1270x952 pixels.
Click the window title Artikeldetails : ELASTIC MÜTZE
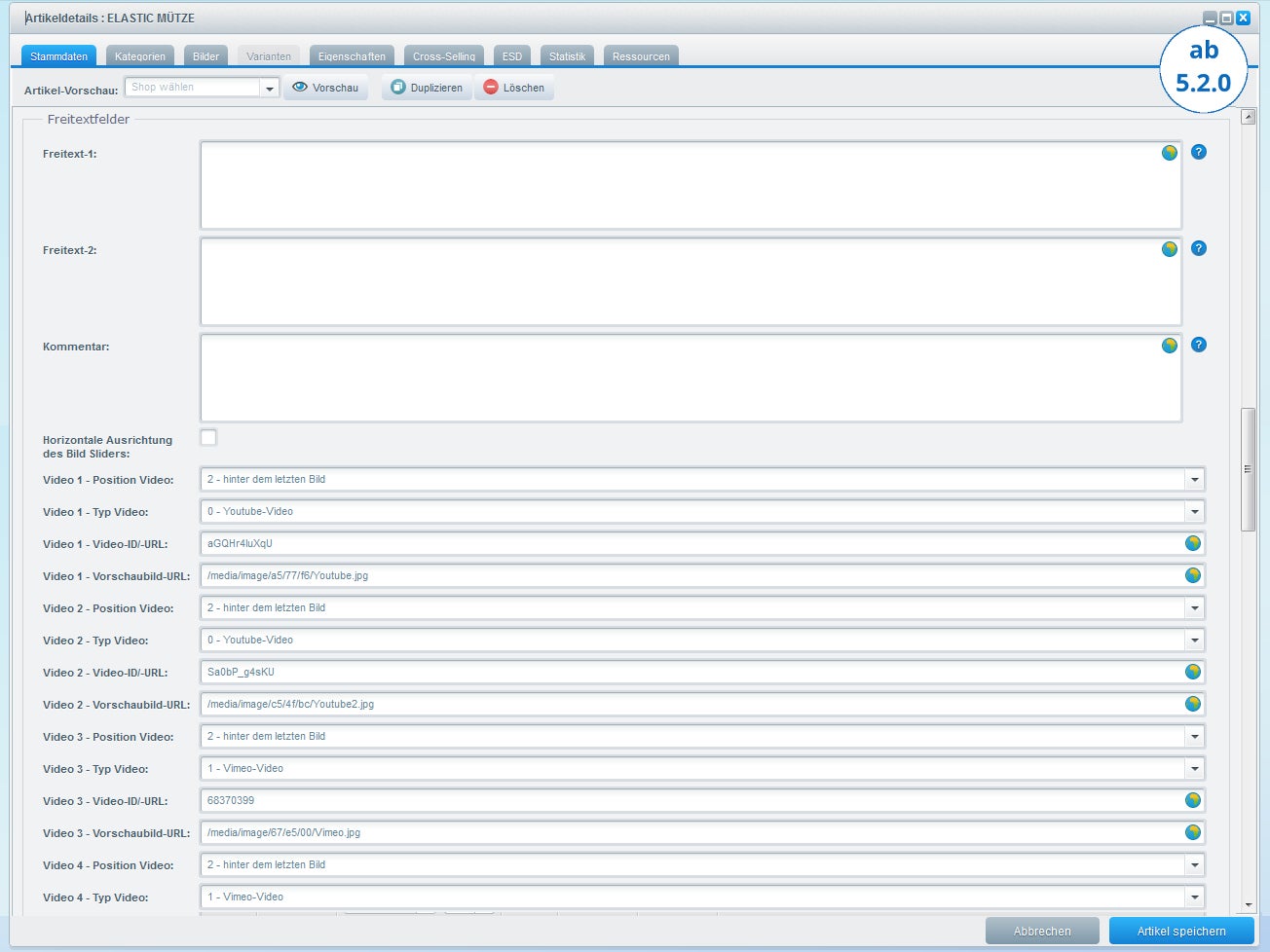(110, 18)
